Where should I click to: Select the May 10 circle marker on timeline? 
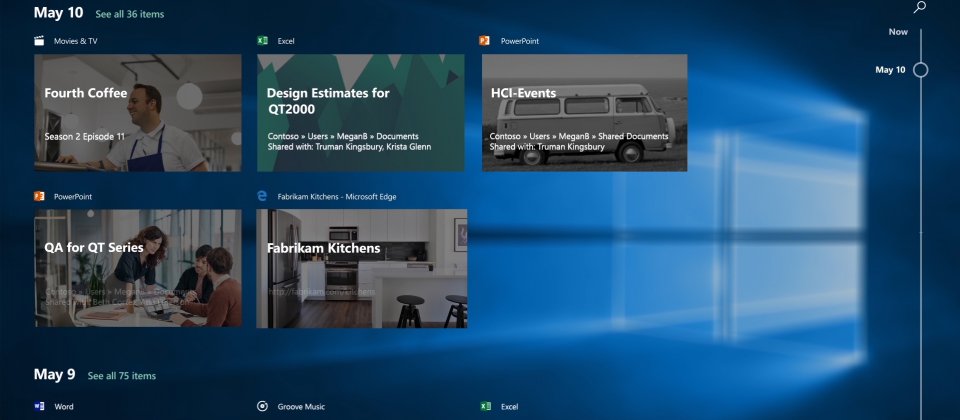click(920, 70)
